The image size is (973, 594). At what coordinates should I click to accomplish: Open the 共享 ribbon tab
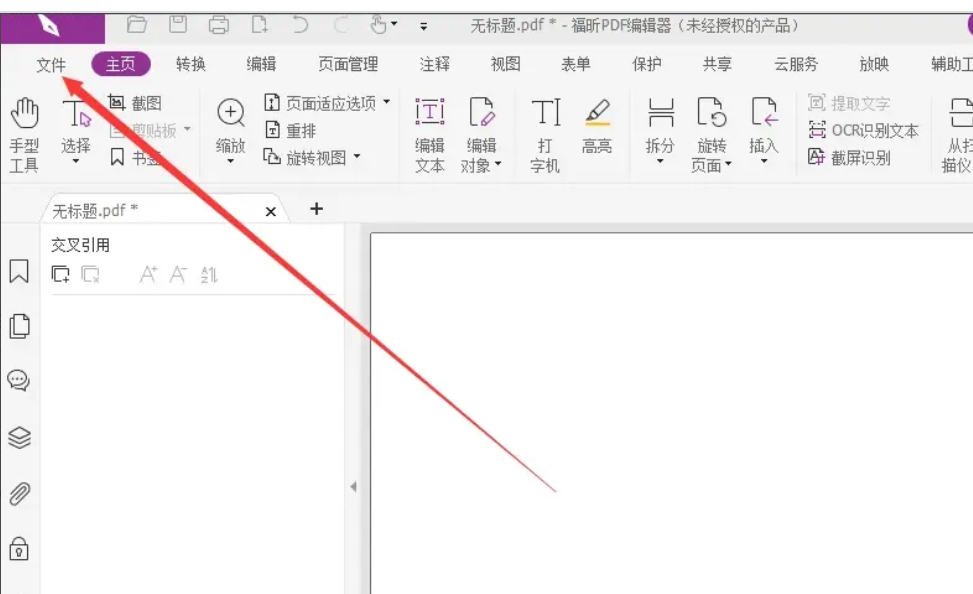pos(717,64)
